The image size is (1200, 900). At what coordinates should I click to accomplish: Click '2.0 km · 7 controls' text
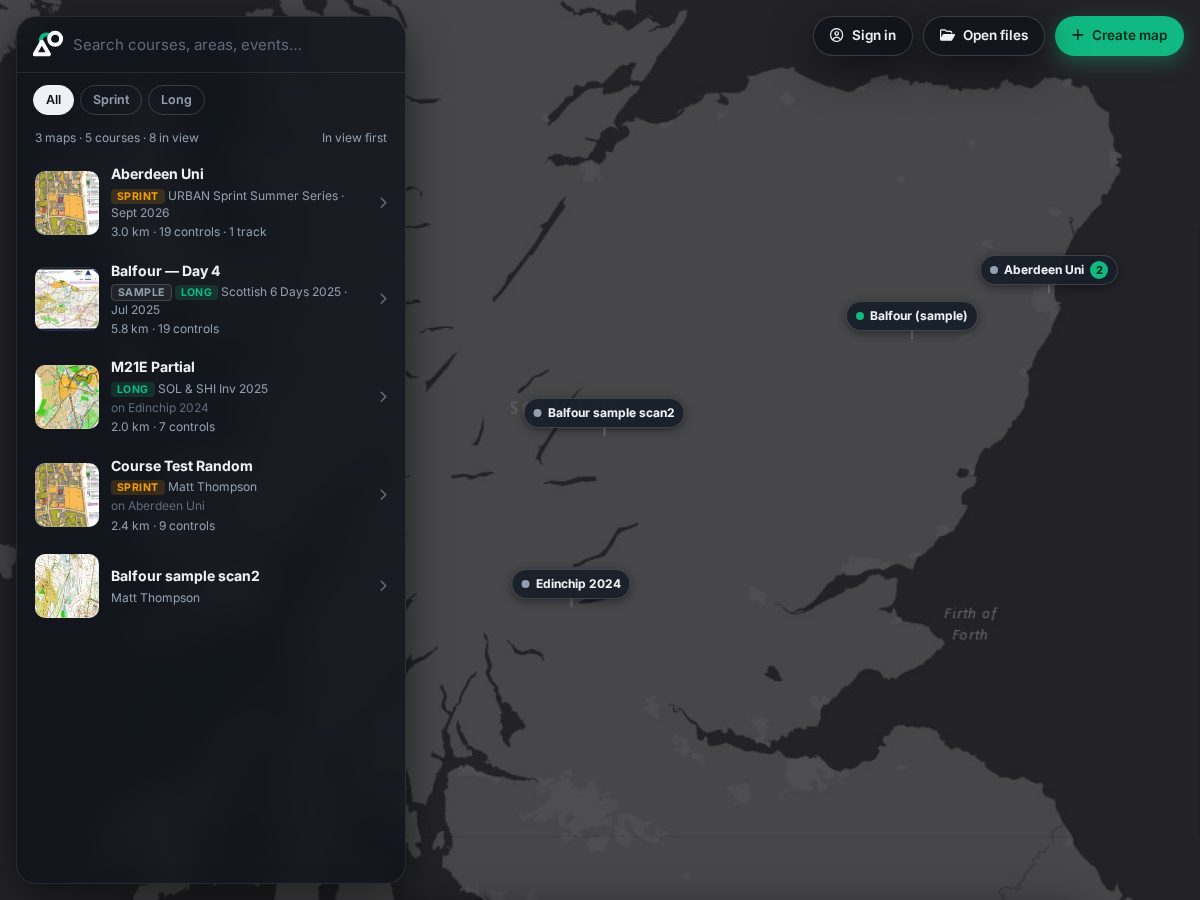(x=163, y=427)
